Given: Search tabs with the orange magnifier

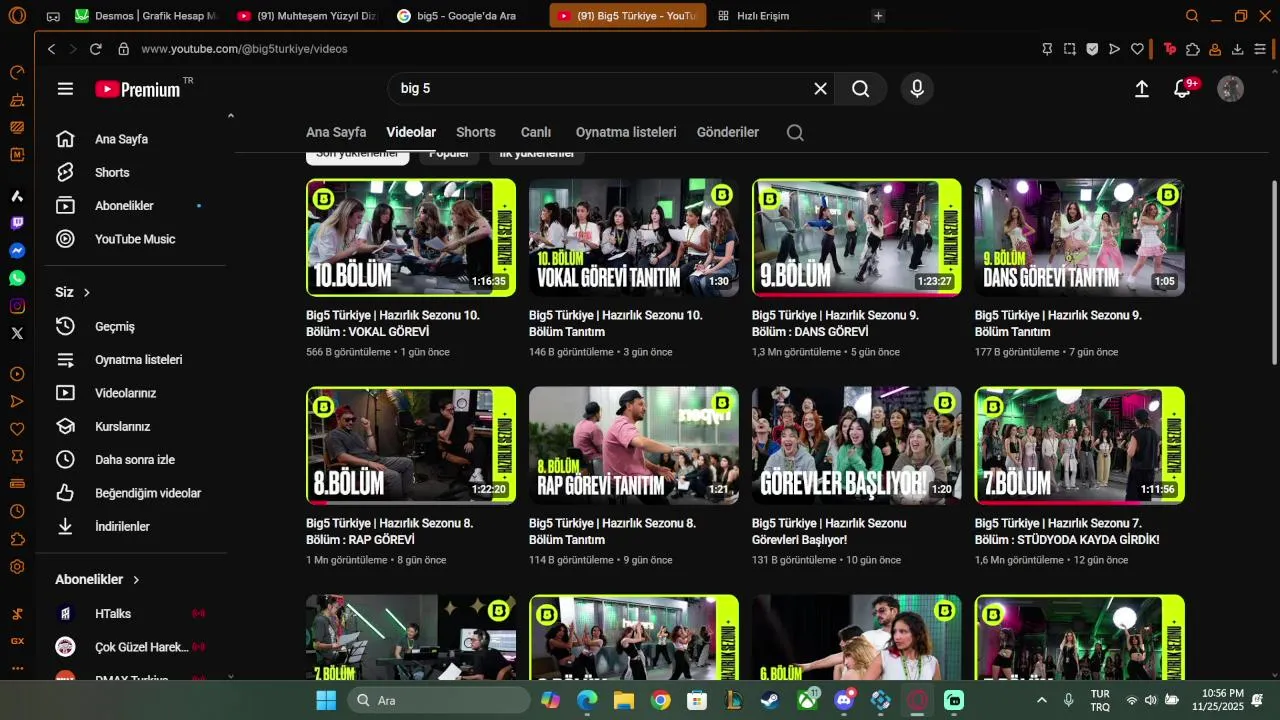Looking at the screenshot, I should click(1192, 16).
